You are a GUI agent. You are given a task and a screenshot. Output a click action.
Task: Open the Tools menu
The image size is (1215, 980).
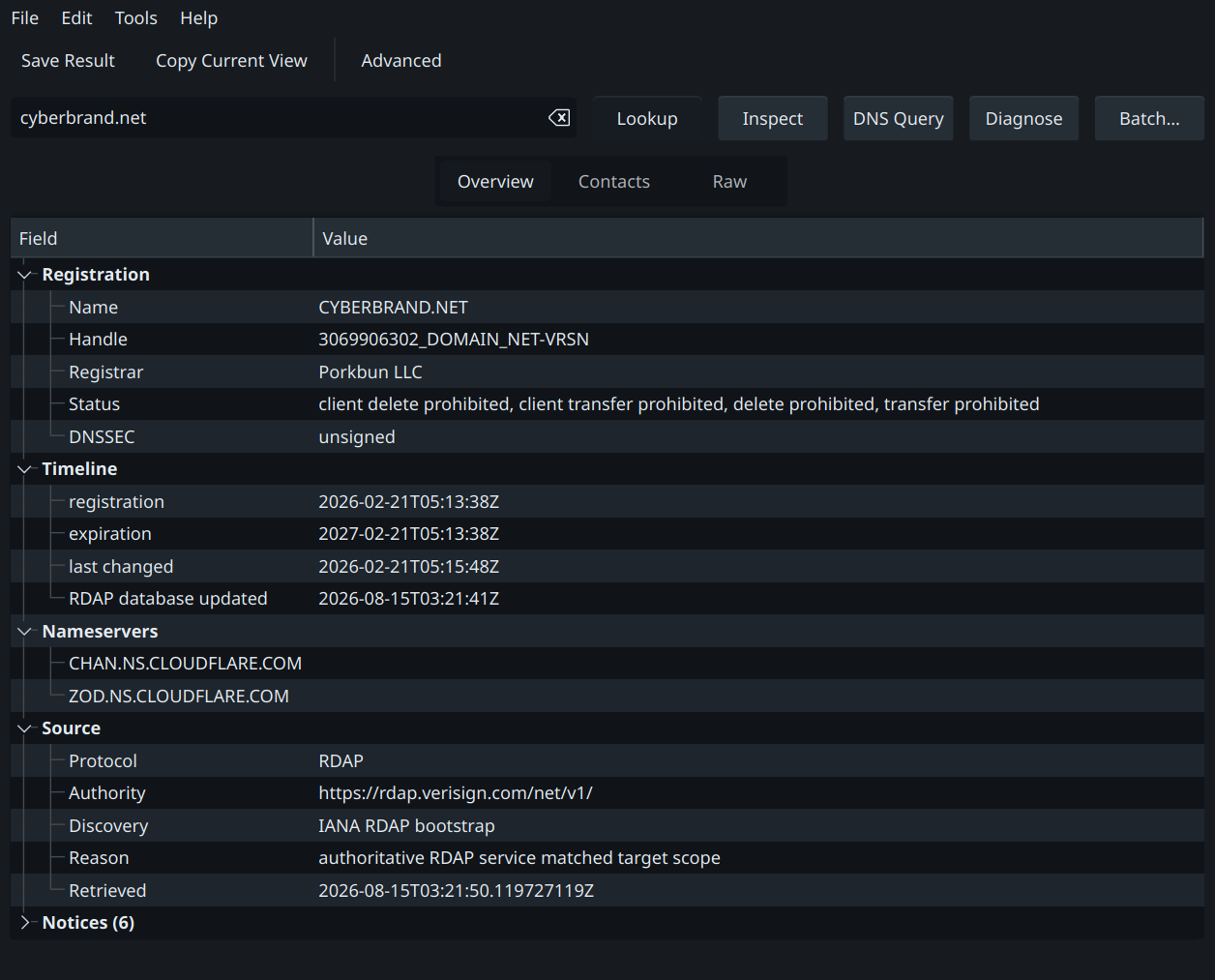coord(135,18)
